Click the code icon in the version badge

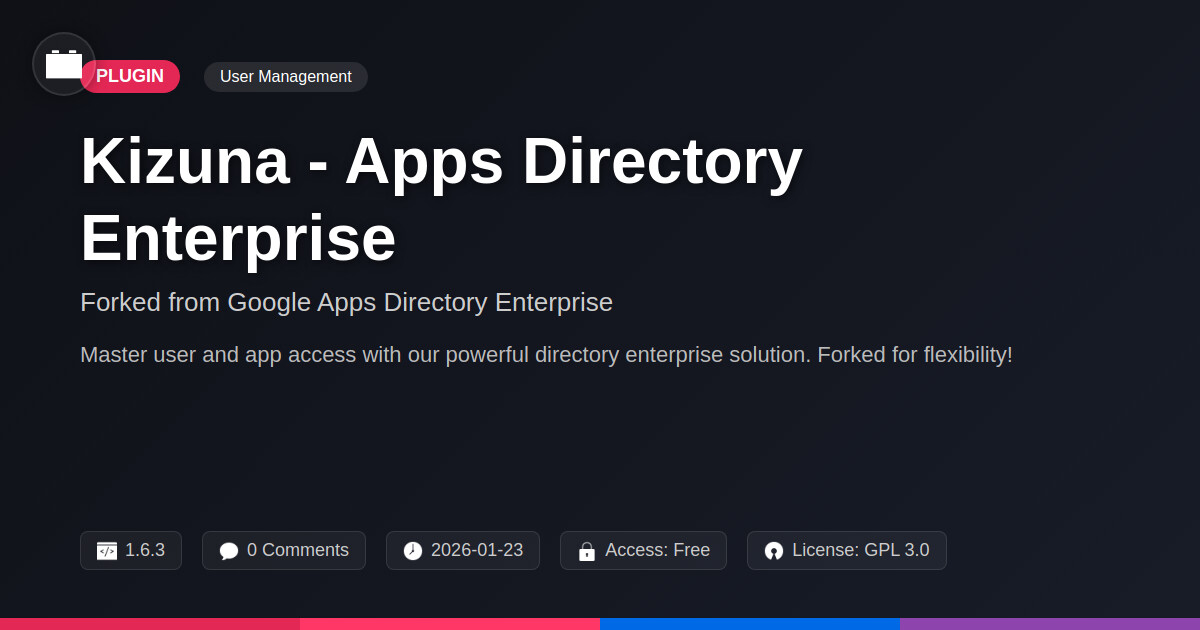pyautogui.click(x=107, y=551)
